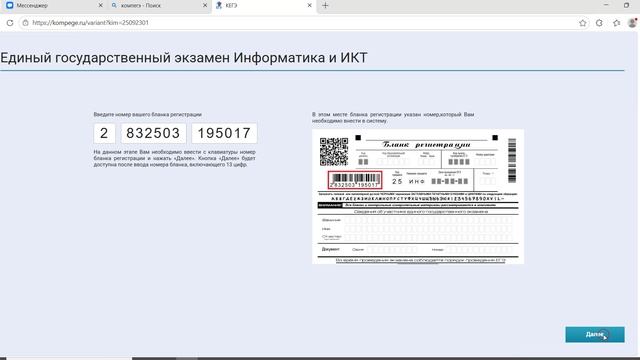Click the field containing 832503

click(153, 133)
